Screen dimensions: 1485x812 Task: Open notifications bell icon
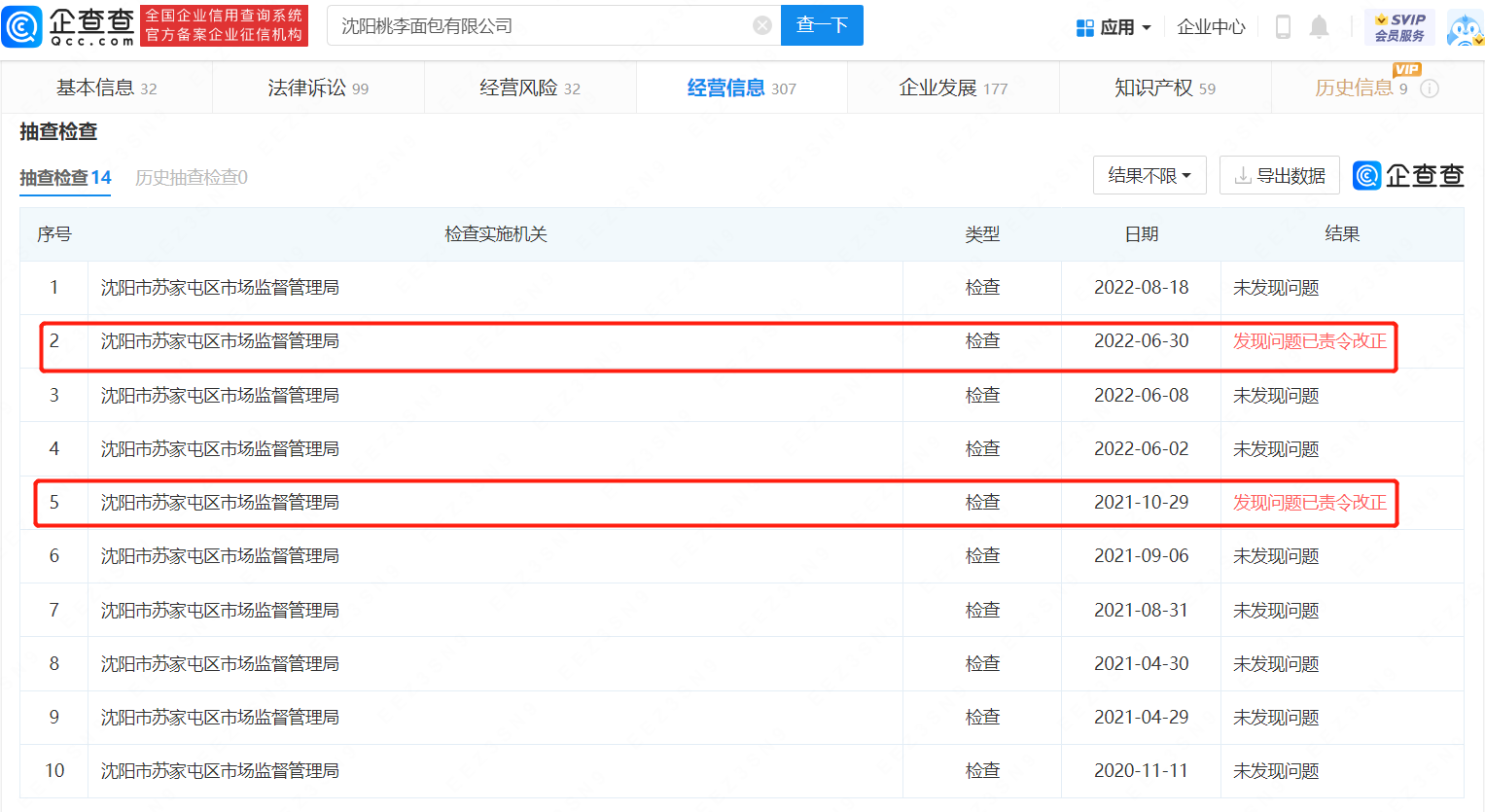click(1319, 27)
